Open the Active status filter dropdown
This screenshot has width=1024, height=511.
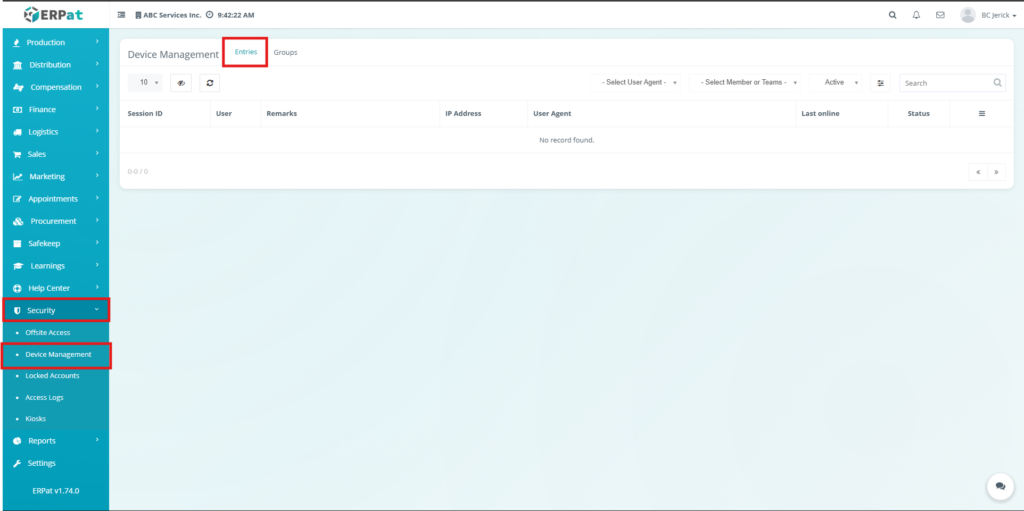(x=840, y=83)
